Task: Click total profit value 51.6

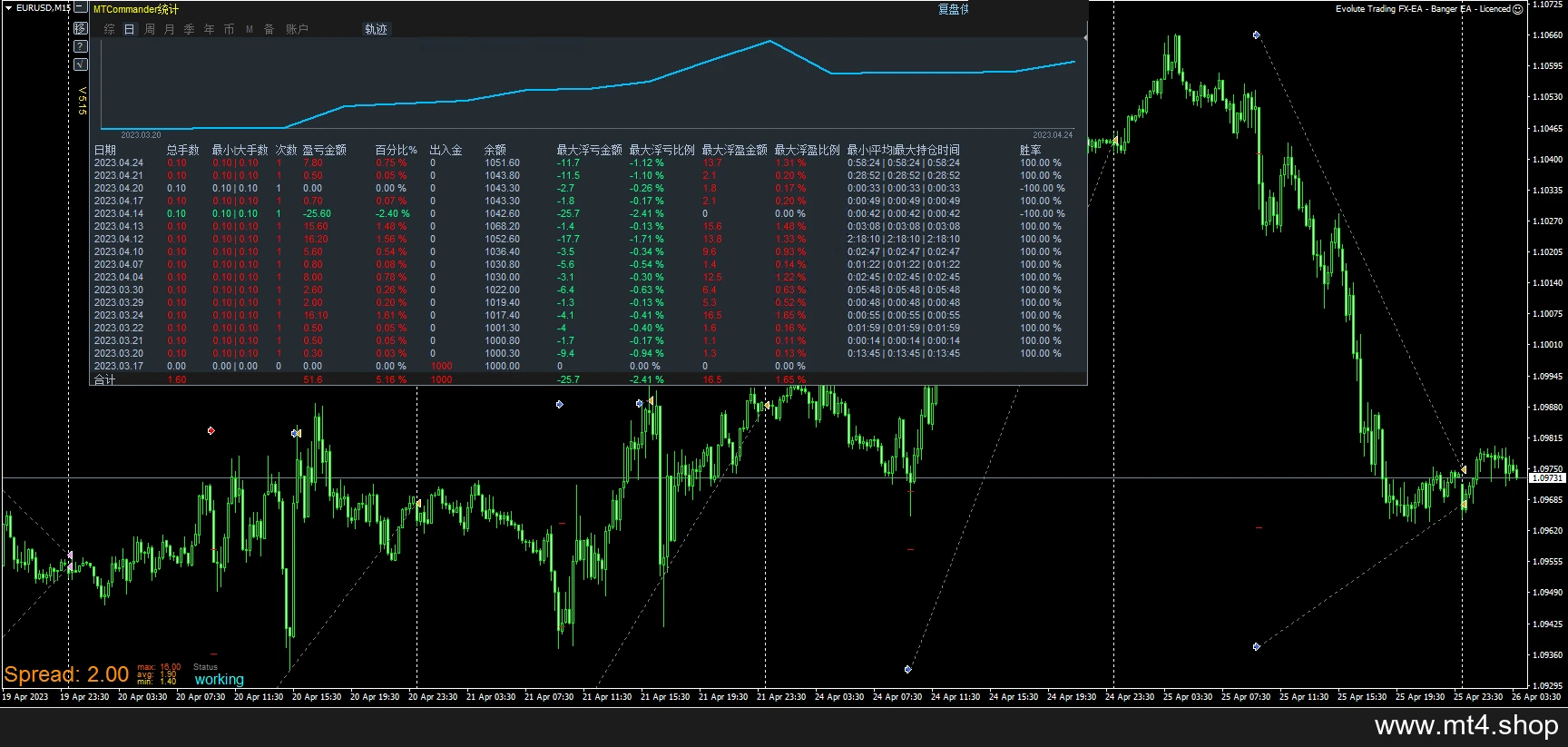Action: click(312, 380)
